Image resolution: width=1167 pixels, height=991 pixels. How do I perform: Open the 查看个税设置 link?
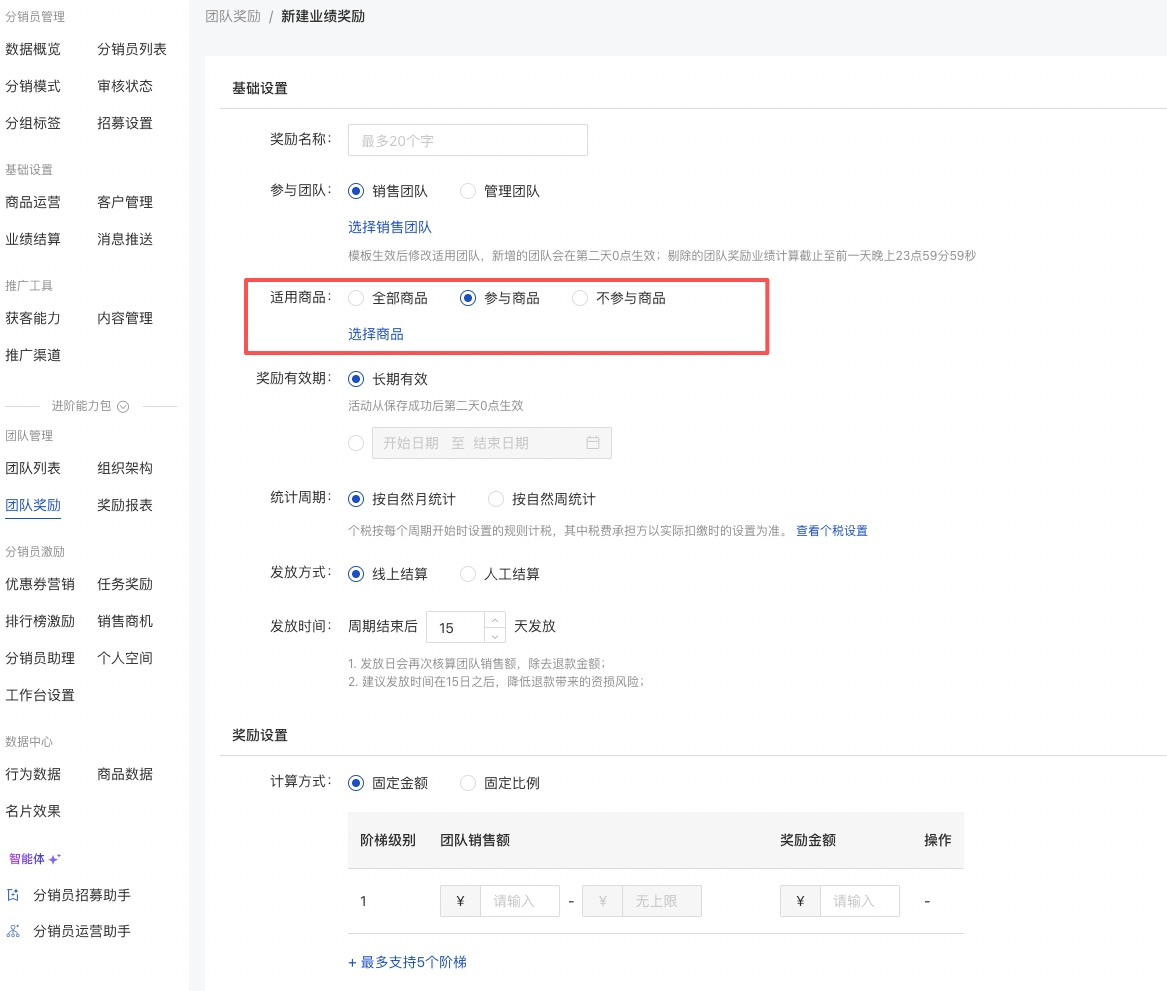click(x=831, y=531)
